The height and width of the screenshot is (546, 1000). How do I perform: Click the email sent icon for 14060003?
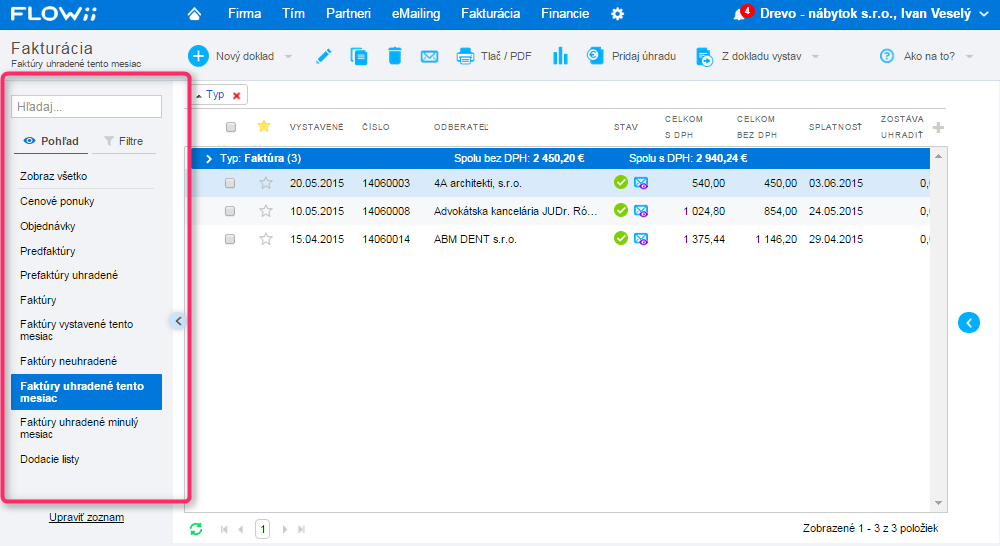point(641,183)
